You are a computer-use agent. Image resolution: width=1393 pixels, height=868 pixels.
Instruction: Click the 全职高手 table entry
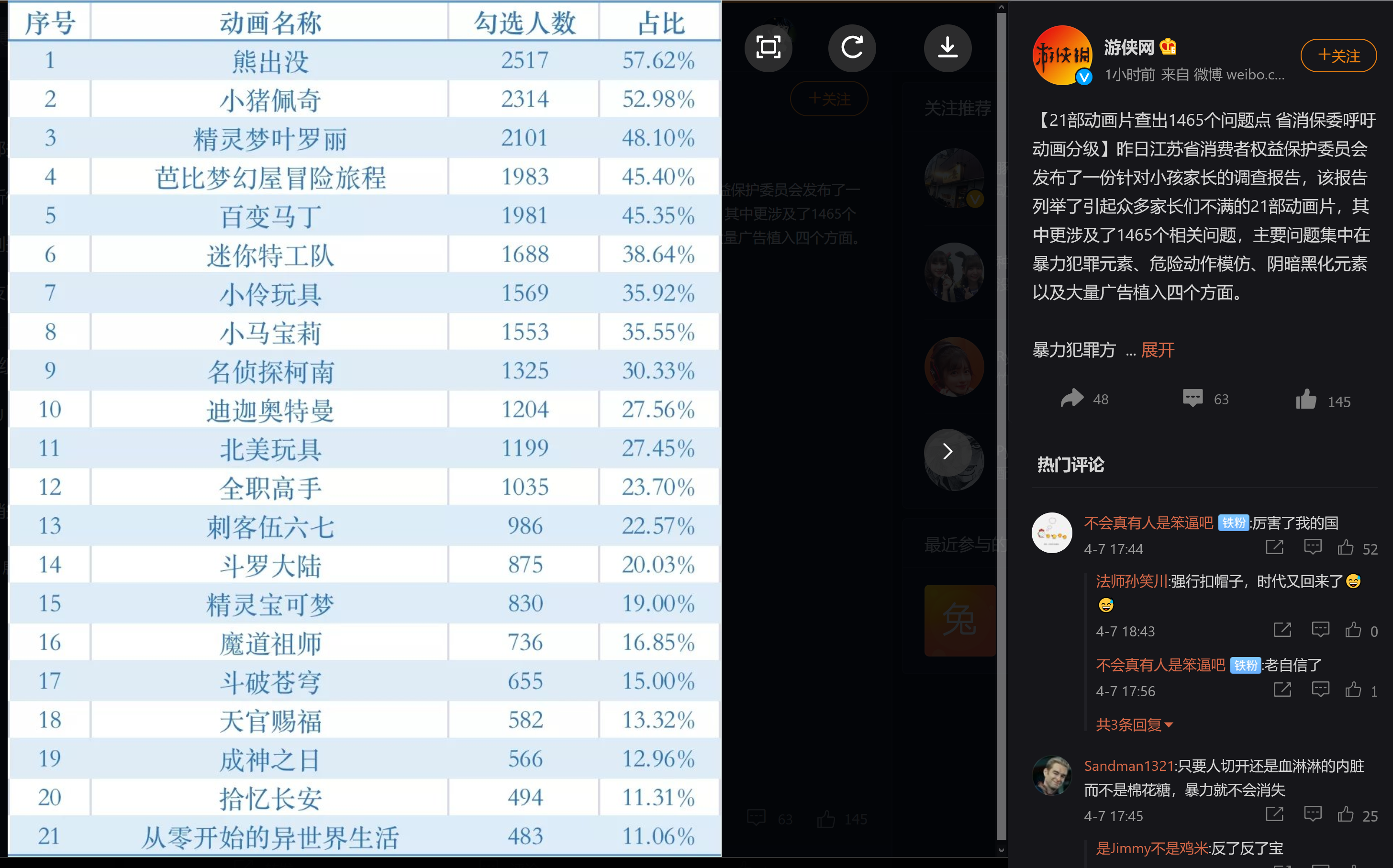pos(270,488)
